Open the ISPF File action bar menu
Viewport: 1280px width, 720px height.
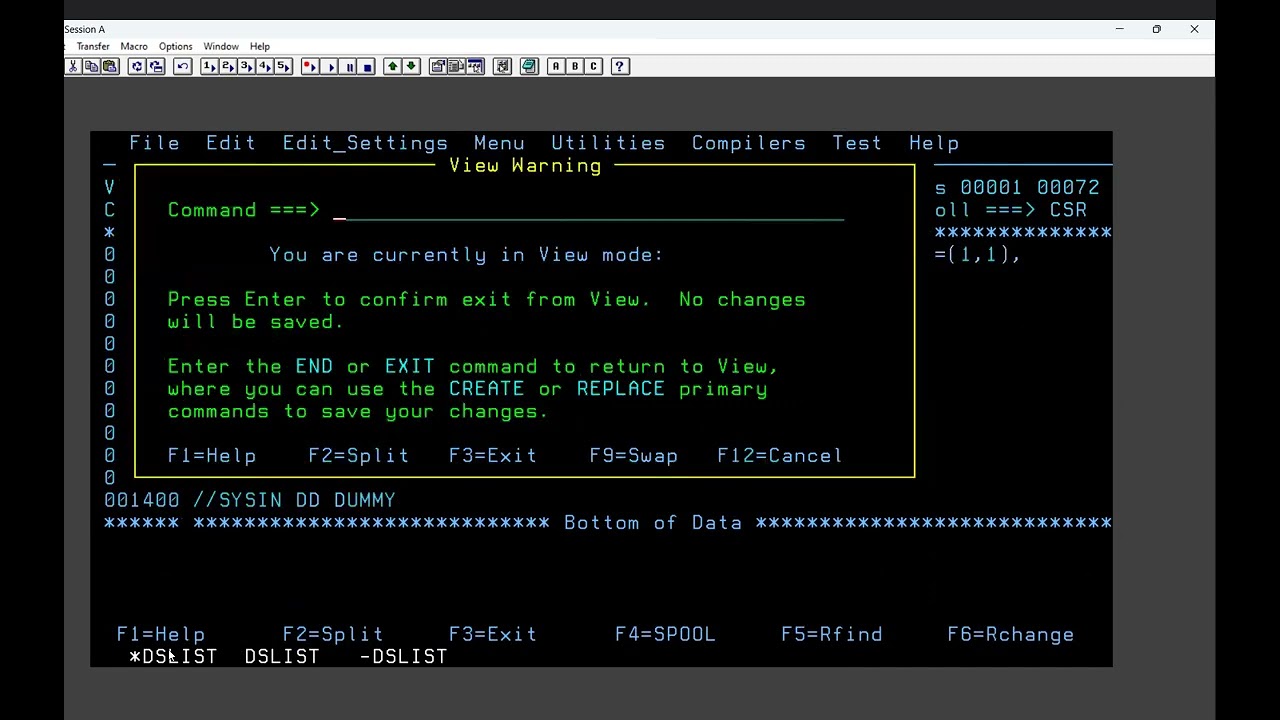(154, 143)
